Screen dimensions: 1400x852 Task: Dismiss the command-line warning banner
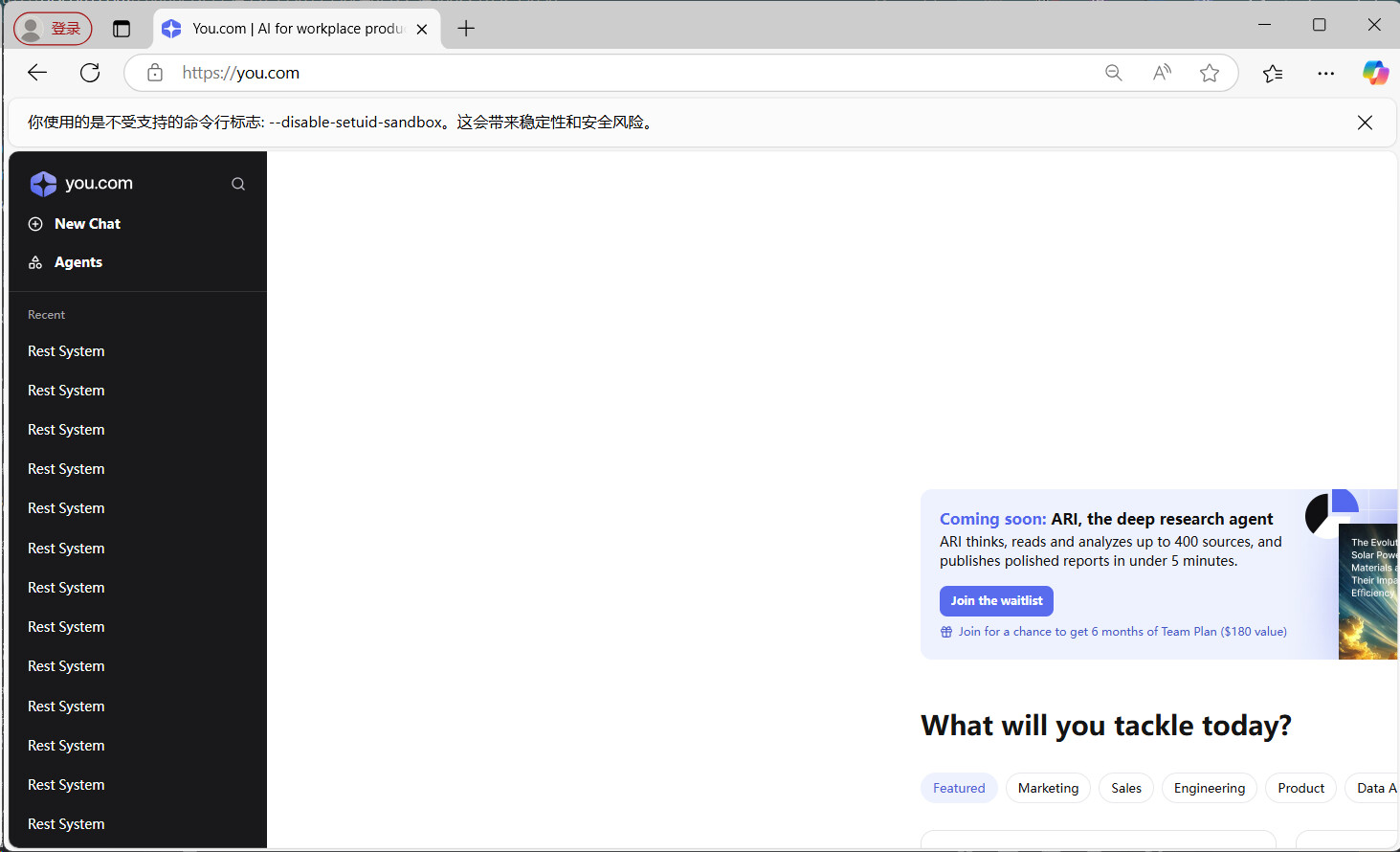point(1365,123)
